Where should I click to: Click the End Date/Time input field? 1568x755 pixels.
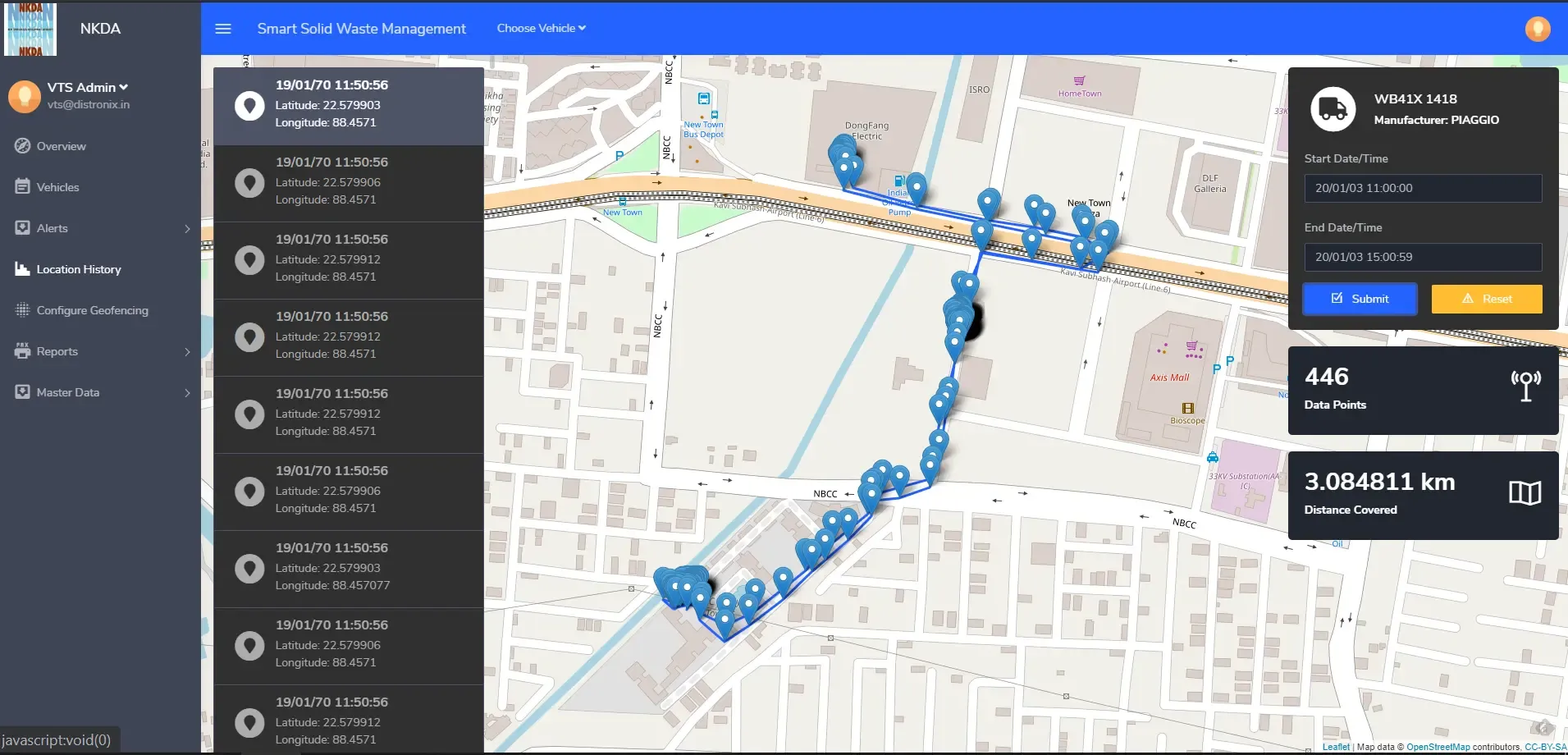click(1422, 257)
